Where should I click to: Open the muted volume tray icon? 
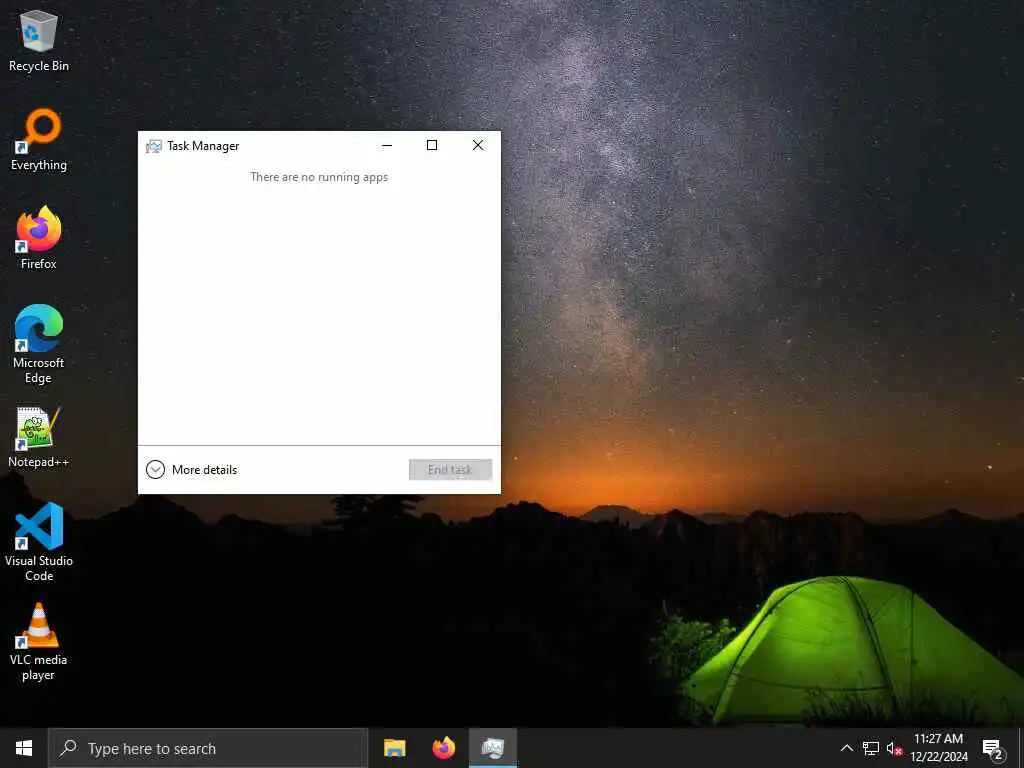[x=894, y=748]
